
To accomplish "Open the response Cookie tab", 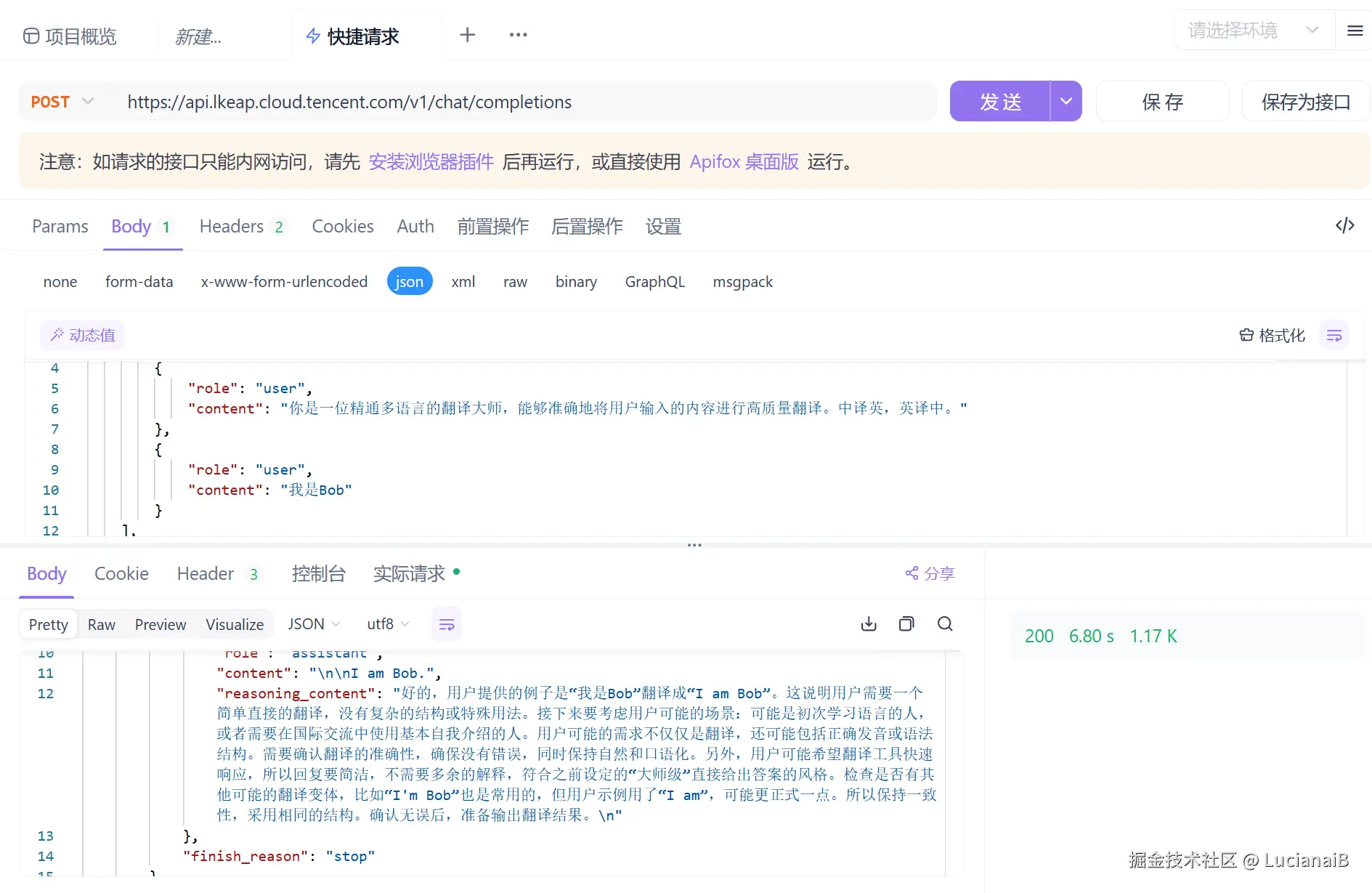I will coord(121,574).
